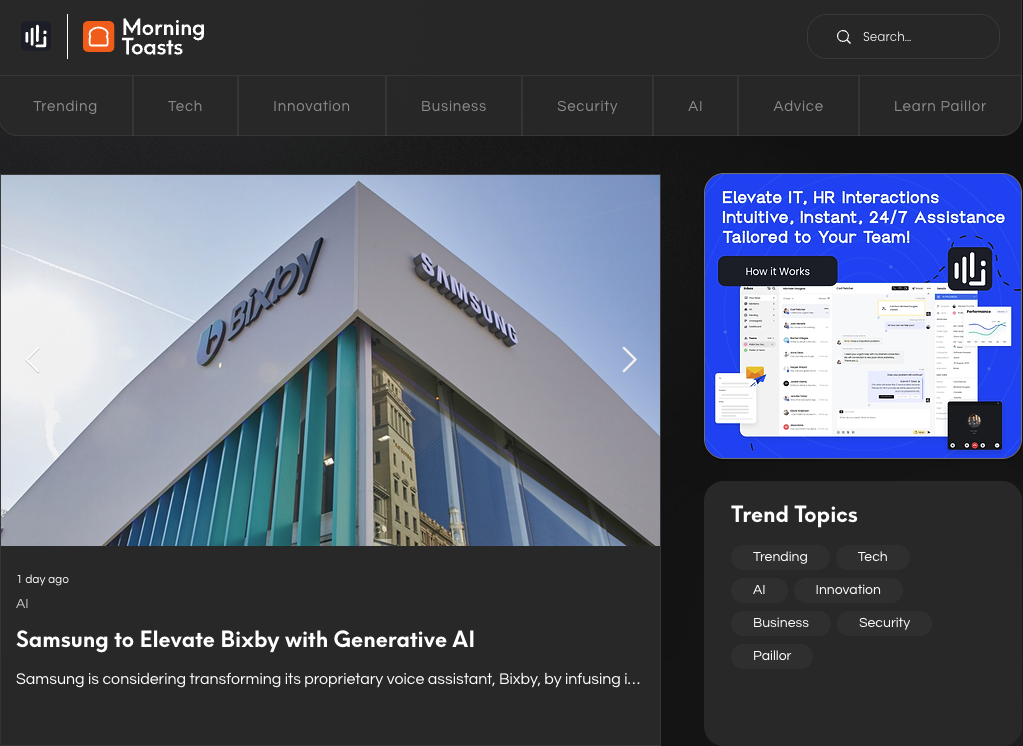1023x746 pixels.
Task: Click the 'How it Works' button in ad
Action: [x=777, y=271]
